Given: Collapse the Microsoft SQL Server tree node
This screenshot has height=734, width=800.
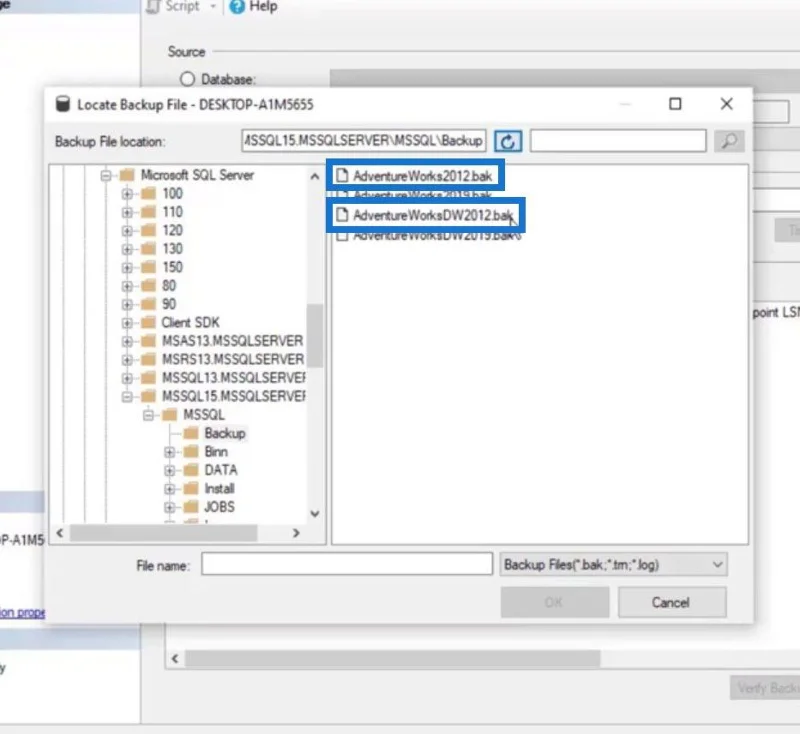Looking at the screenshot, I should 106,176.
